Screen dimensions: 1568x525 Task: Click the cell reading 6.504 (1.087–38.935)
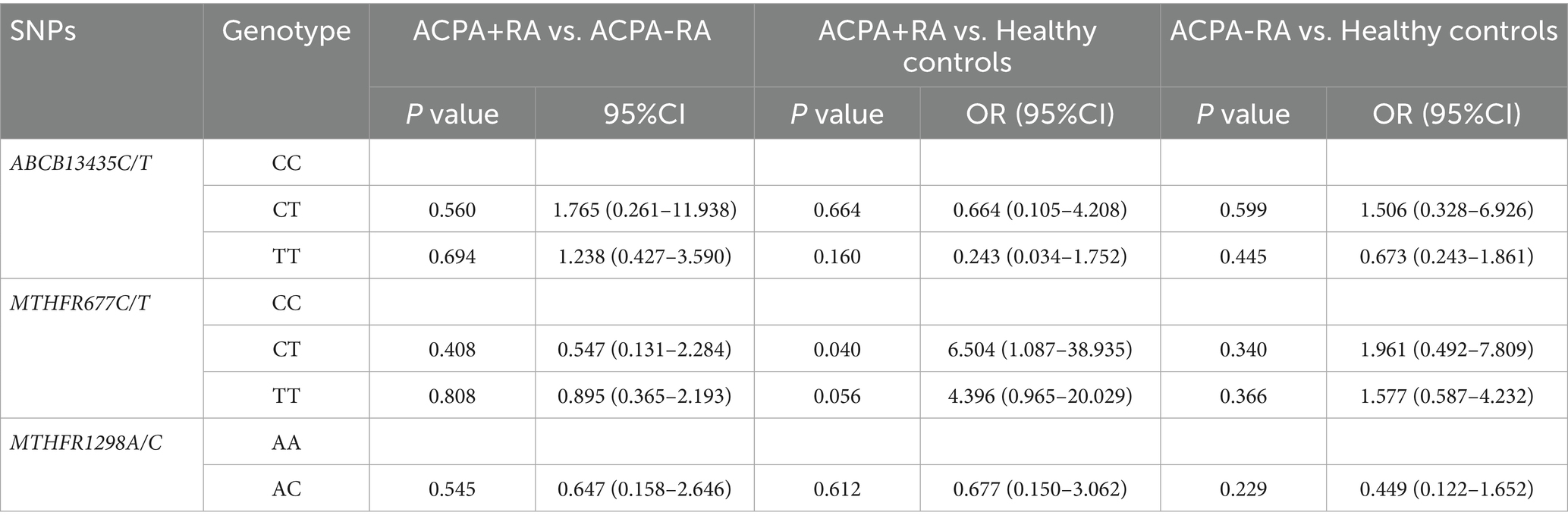1040,350
